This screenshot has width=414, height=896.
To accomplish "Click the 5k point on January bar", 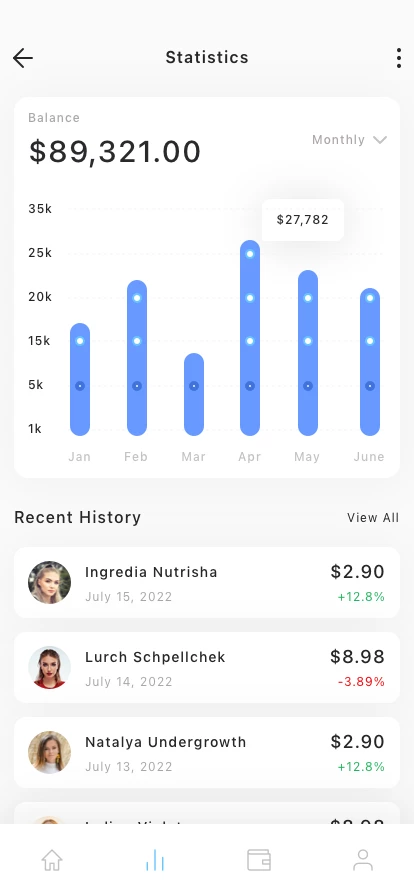I will click(x=80, y=386).
